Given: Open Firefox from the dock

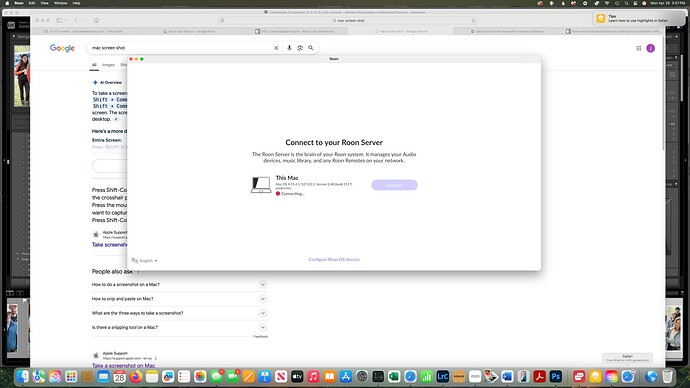Looking at the screenshot, I should tap(136, 377).
